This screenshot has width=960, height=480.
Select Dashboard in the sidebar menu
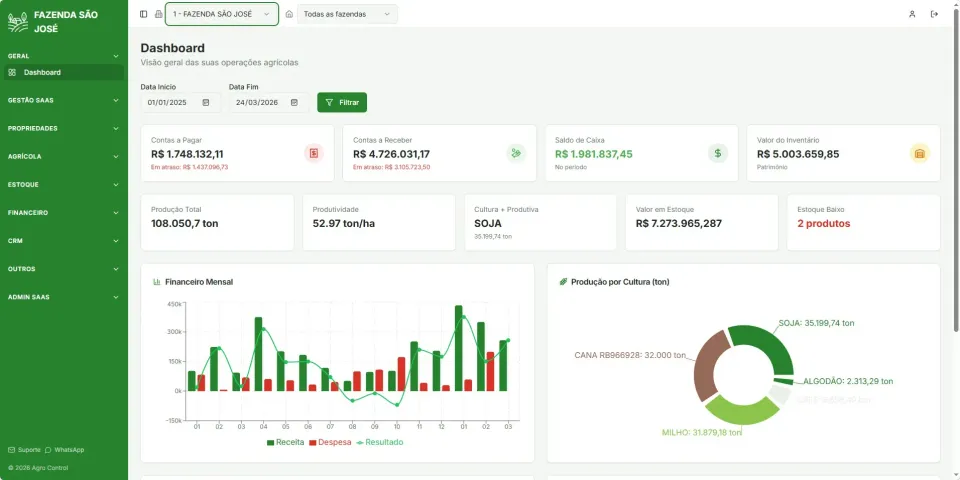[x=64, y=72]
